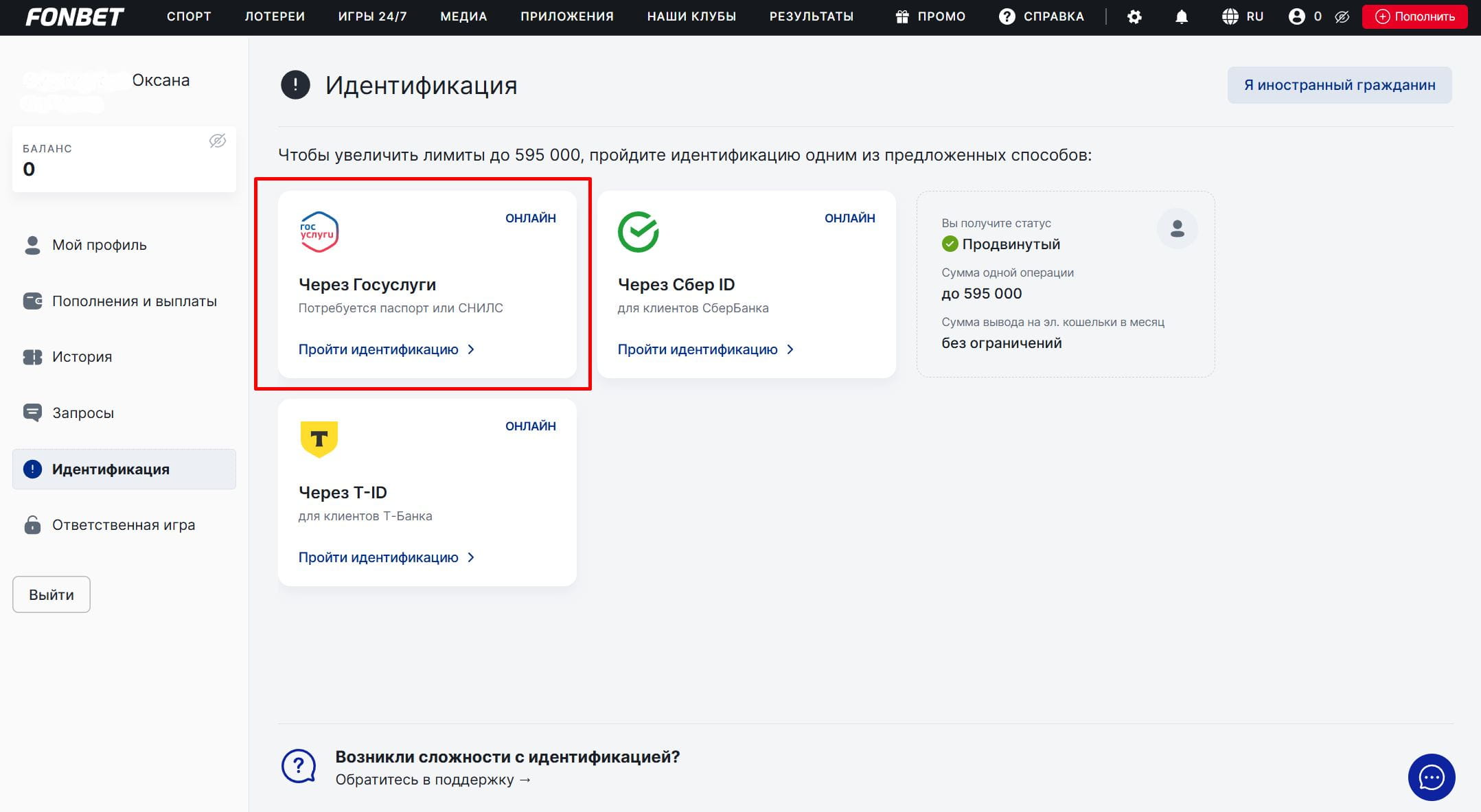Click без ограничений withdrawal value

click(x=1002, y=343)
